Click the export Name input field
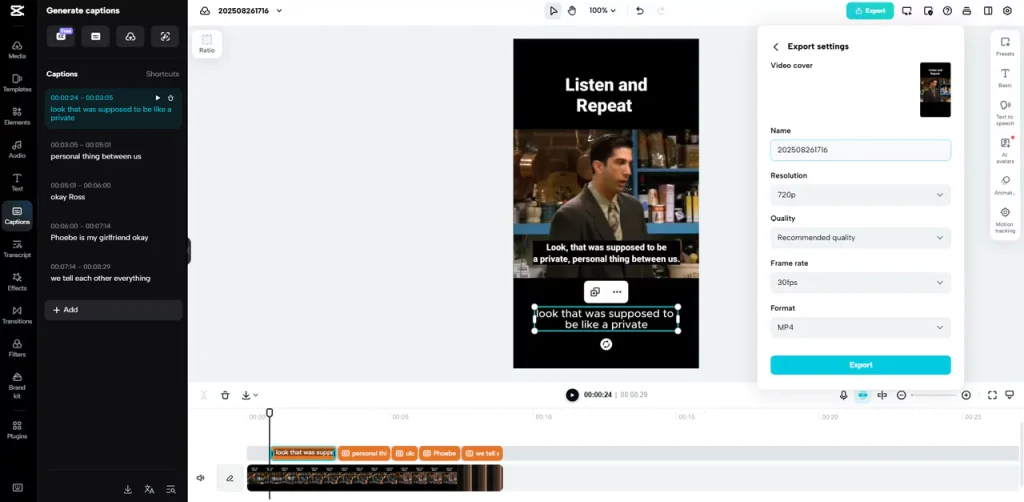Viewport: 1024px width, 502px height. (860, 150)
